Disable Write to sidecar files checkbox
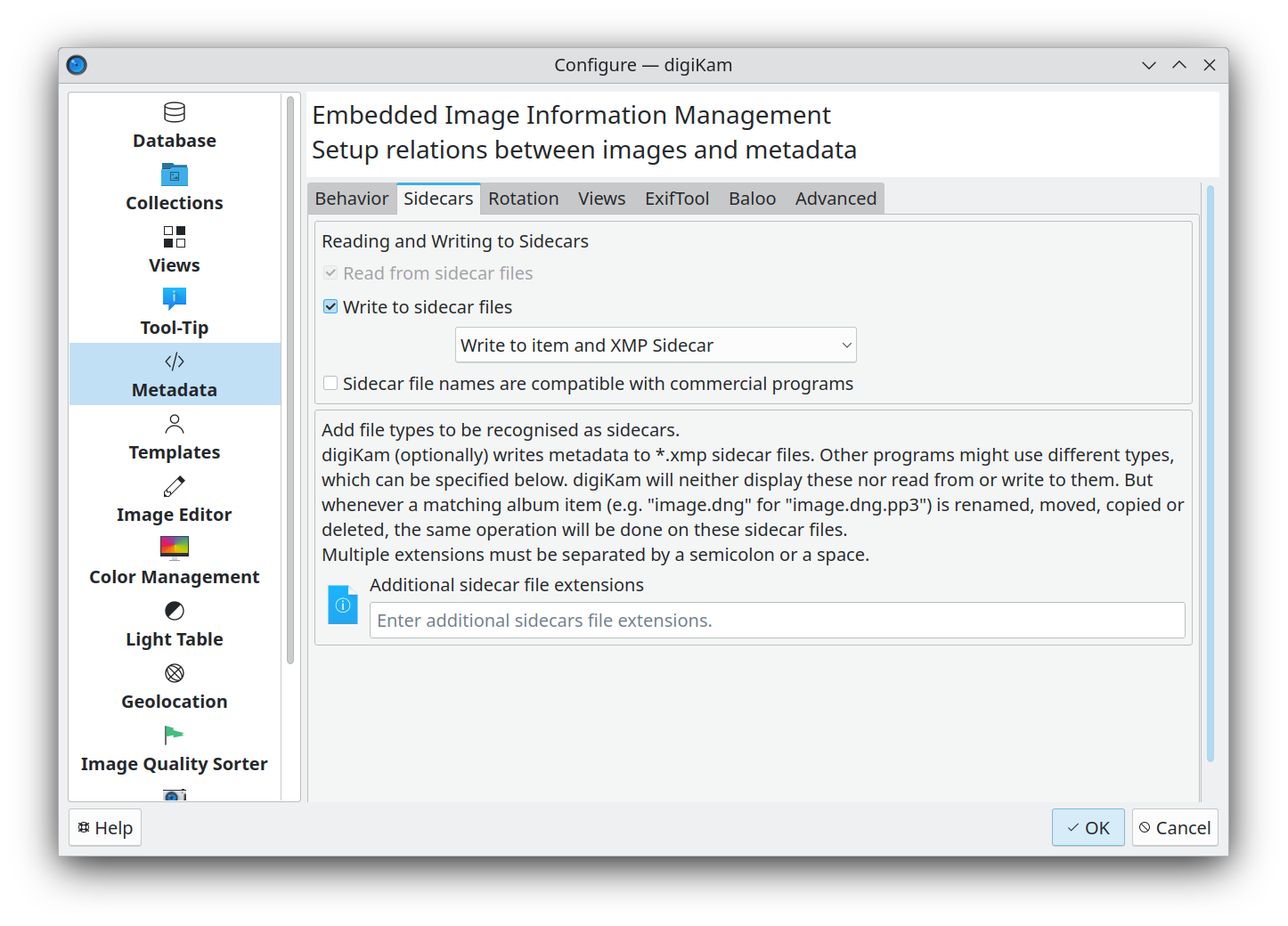 pos(330,307)
